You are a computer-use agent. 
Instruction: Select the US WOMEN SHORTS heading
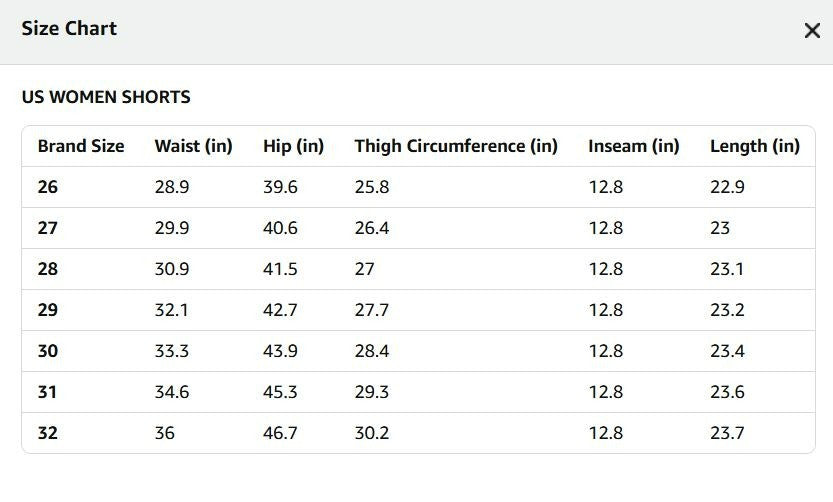[106, 97]
